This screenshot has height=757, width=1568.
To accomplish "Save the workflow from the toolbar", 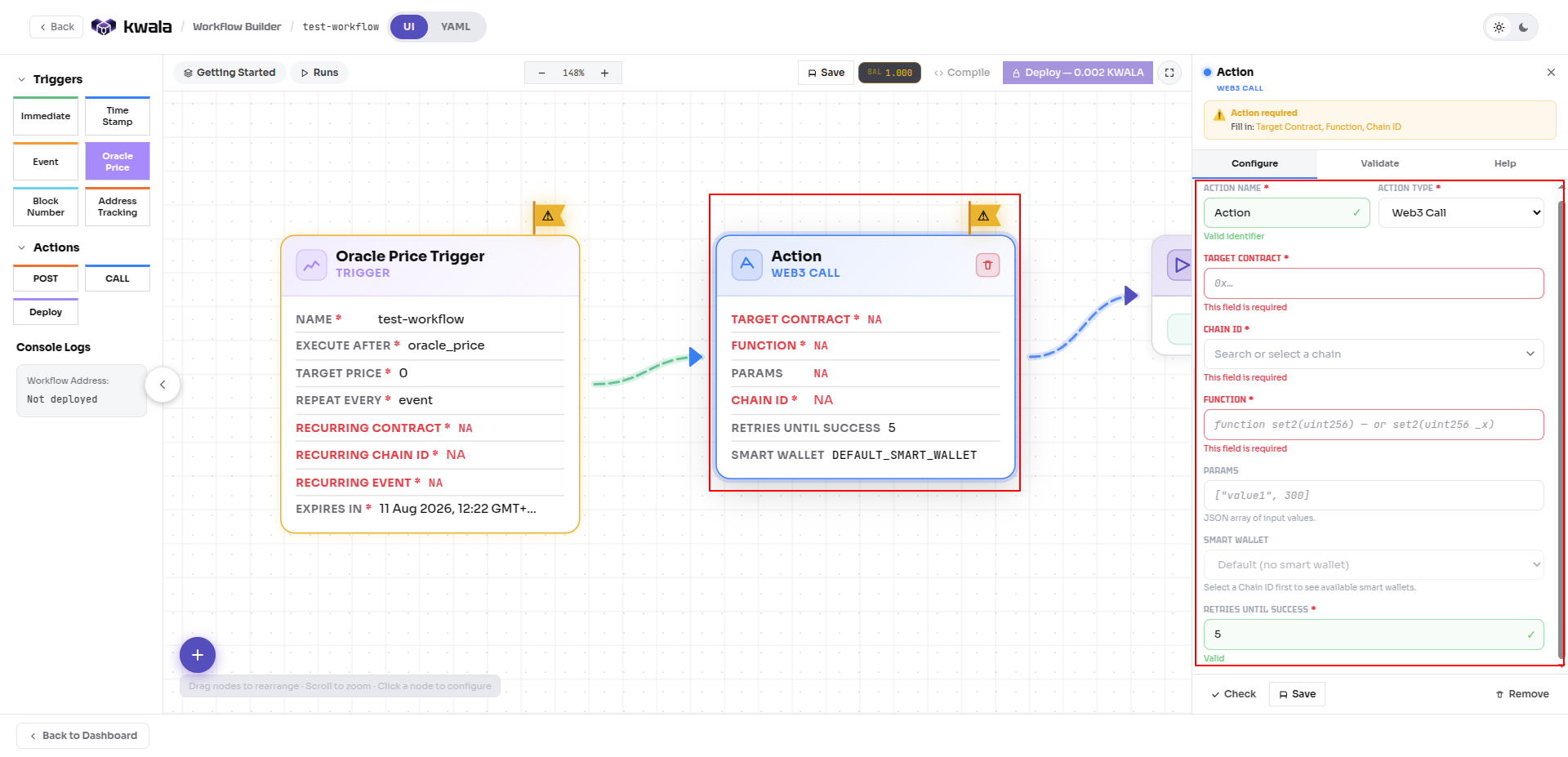I will (x=826, y=73).
